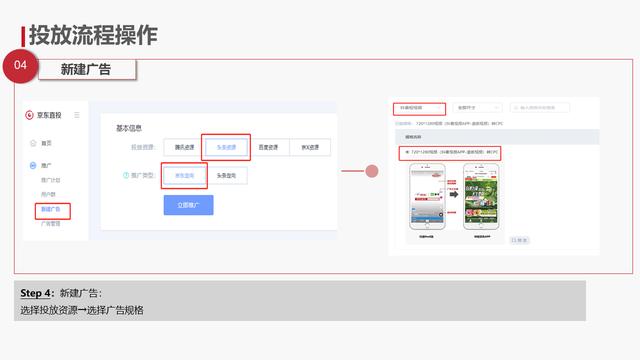Select the second 推广类型 option
Image resolution: width=640 pixels, height=360 pixels.
[227, 176]
